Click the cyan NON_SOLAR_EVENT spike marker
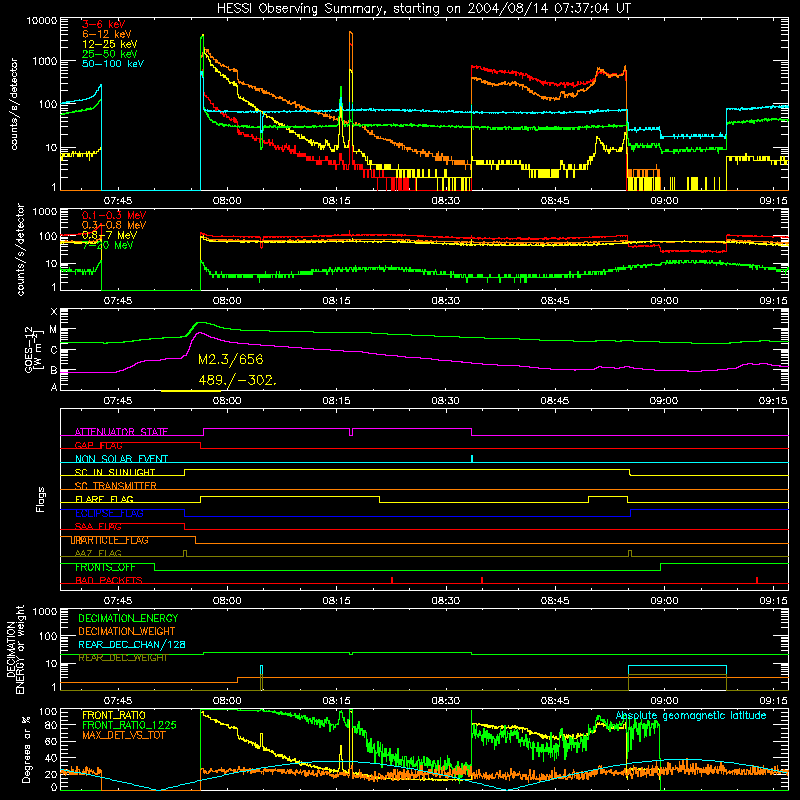800x800 pixels. pyautogui.click(x=472, y=458)
